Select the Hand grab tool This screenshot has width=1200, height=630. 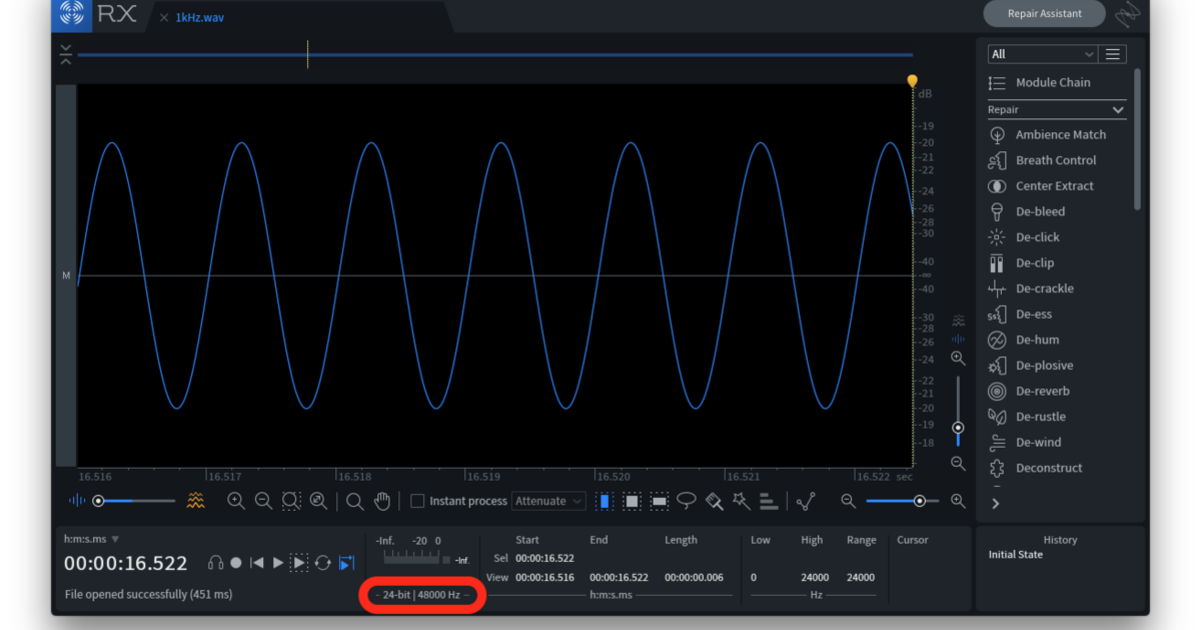(382, 500)
